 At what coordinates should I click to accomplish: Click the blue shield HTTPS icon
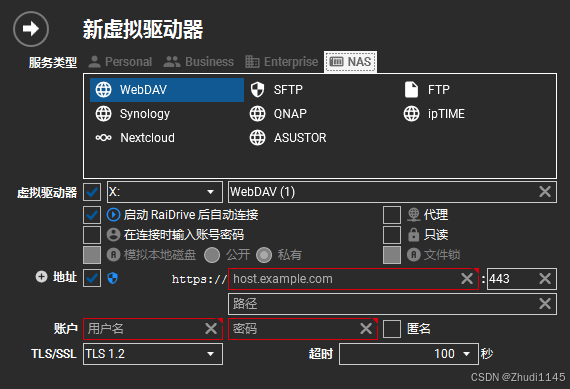click(113, 278)
